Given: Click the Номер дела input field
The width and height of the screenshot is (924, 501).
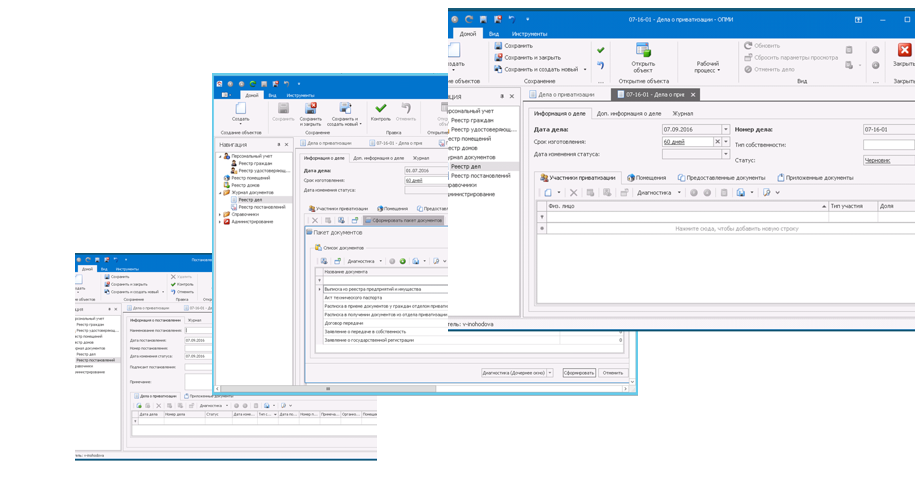Looking at the screenshot, I should [x=888, y=129].
